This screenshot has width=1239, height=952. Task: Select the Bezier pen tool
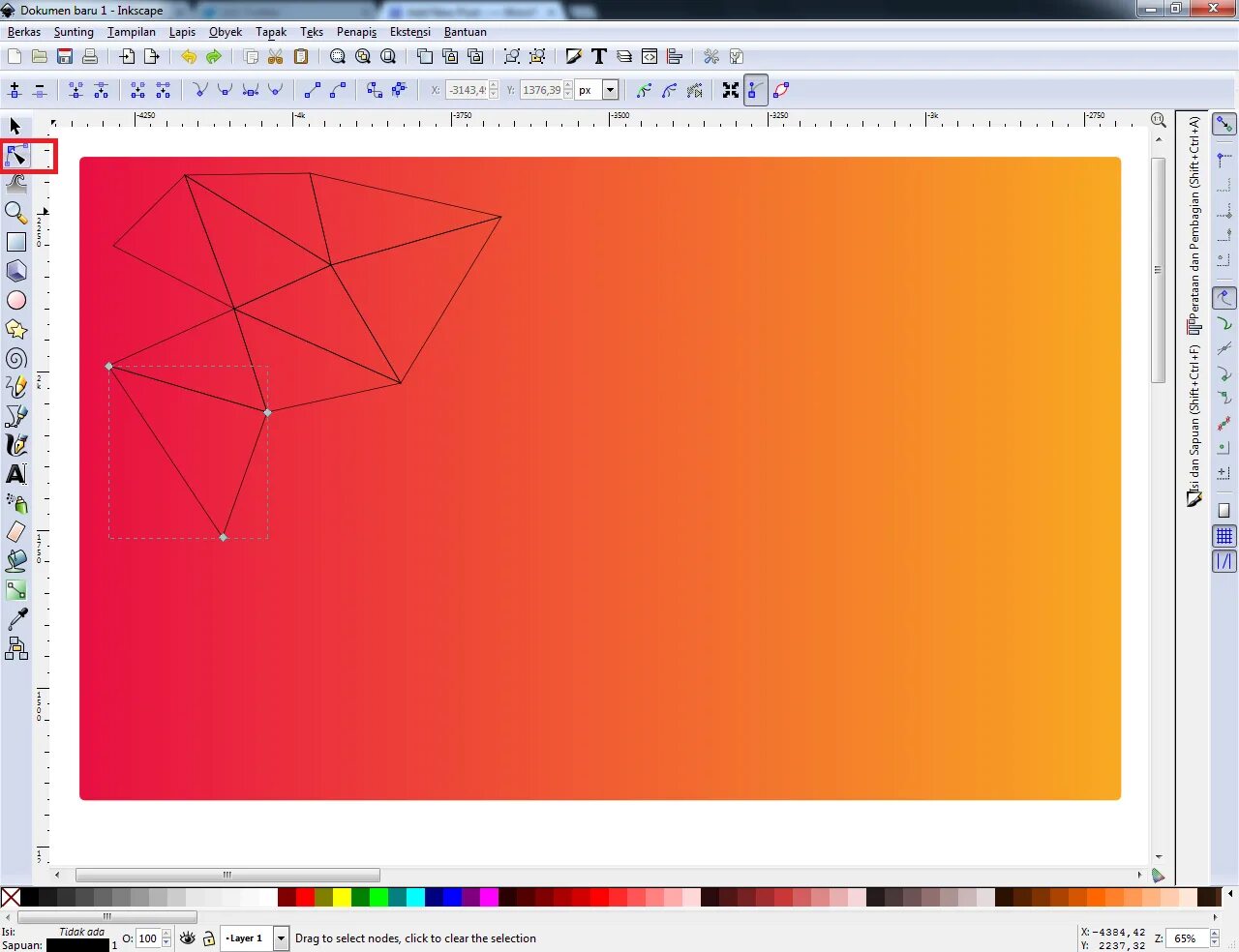click(x=15, y=416)
